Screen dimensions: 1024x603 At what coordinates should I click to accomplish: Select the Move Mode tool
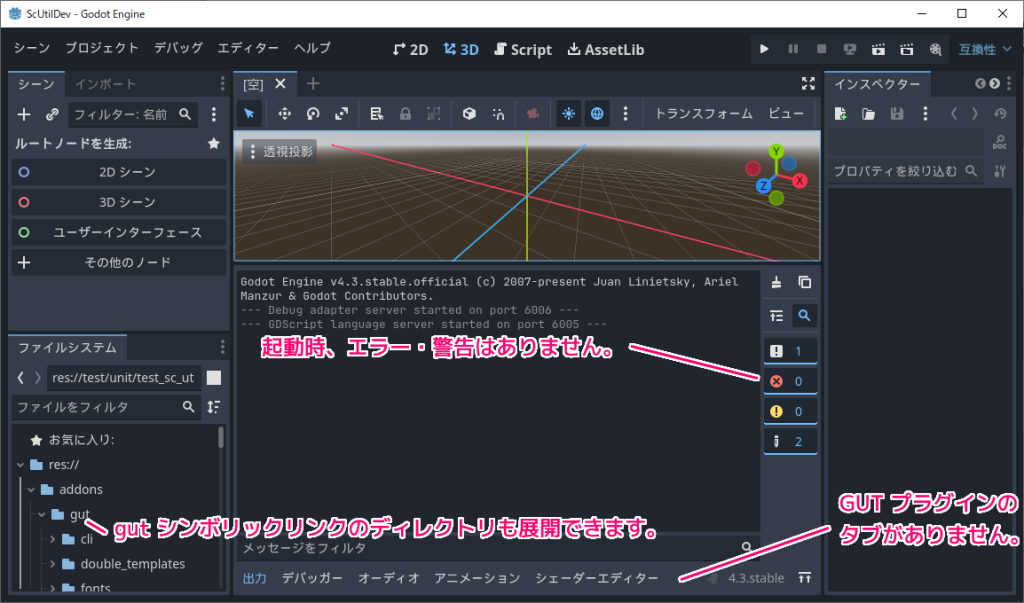point(285,114)
